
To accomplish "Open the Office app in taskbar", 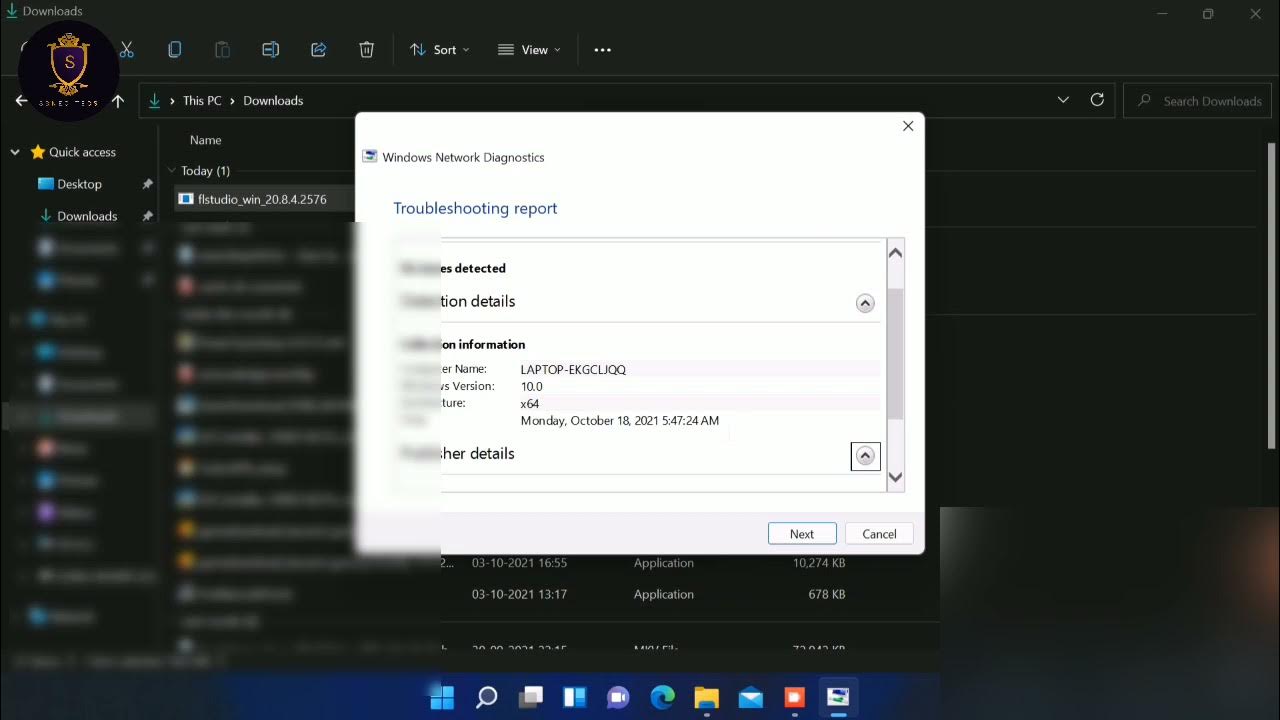I will click(x=794, y=697).
